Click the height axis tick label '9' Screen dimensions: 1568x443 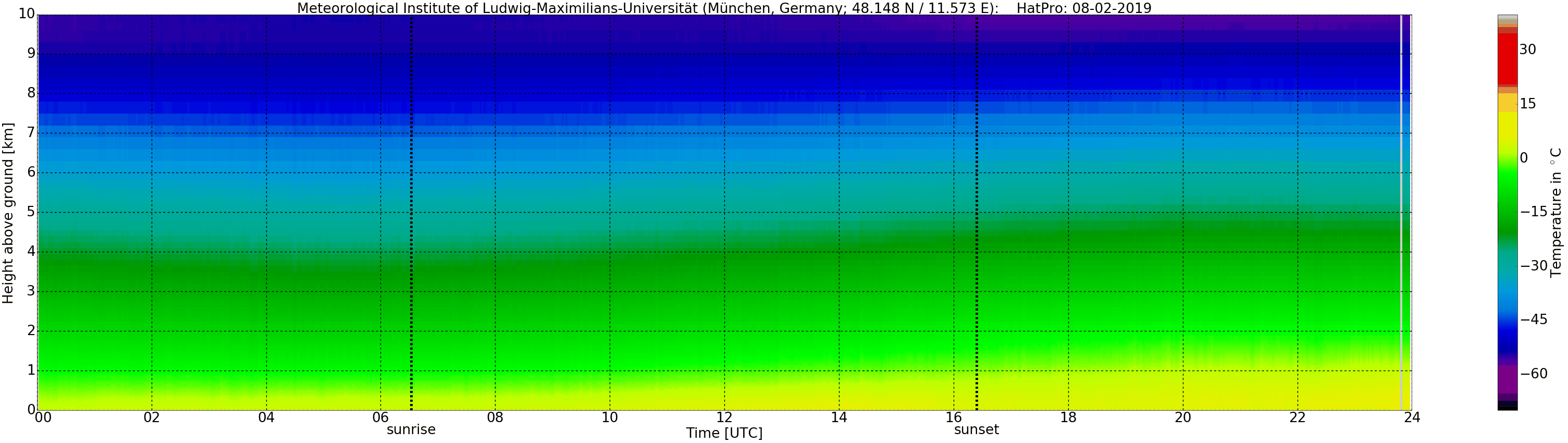click(x=31, y=54)
